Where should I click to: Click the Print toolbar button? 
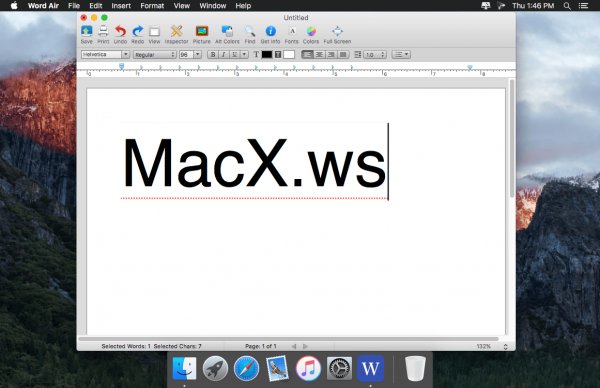[103, 31]
